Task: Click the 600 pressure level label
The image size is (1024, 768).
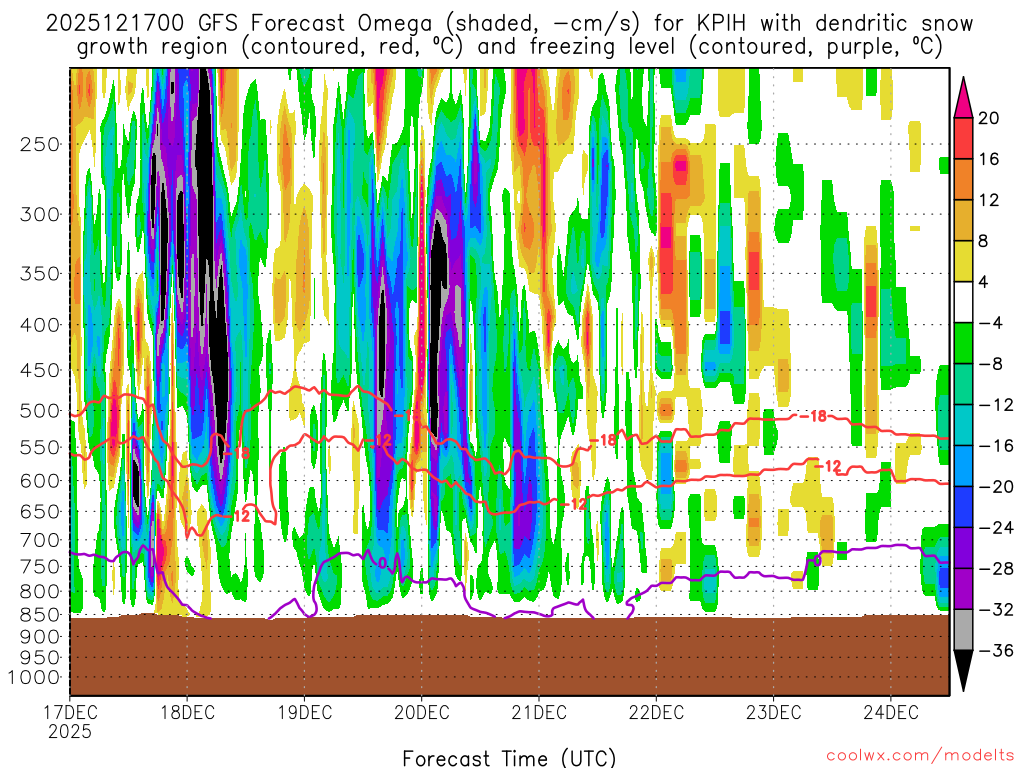Action: (x=40, y=481)
